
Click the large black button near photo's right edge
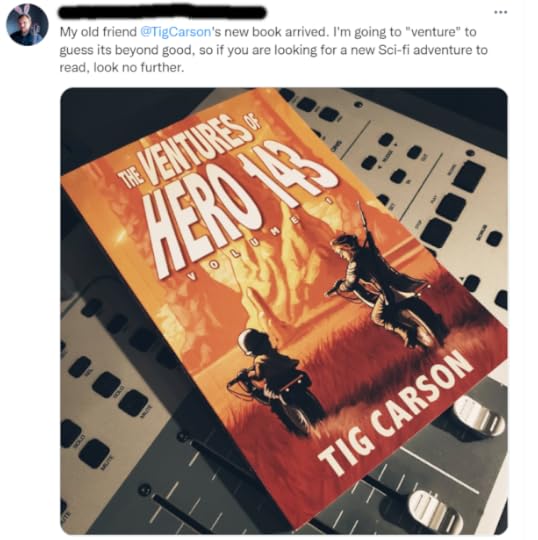click(470, 175)
